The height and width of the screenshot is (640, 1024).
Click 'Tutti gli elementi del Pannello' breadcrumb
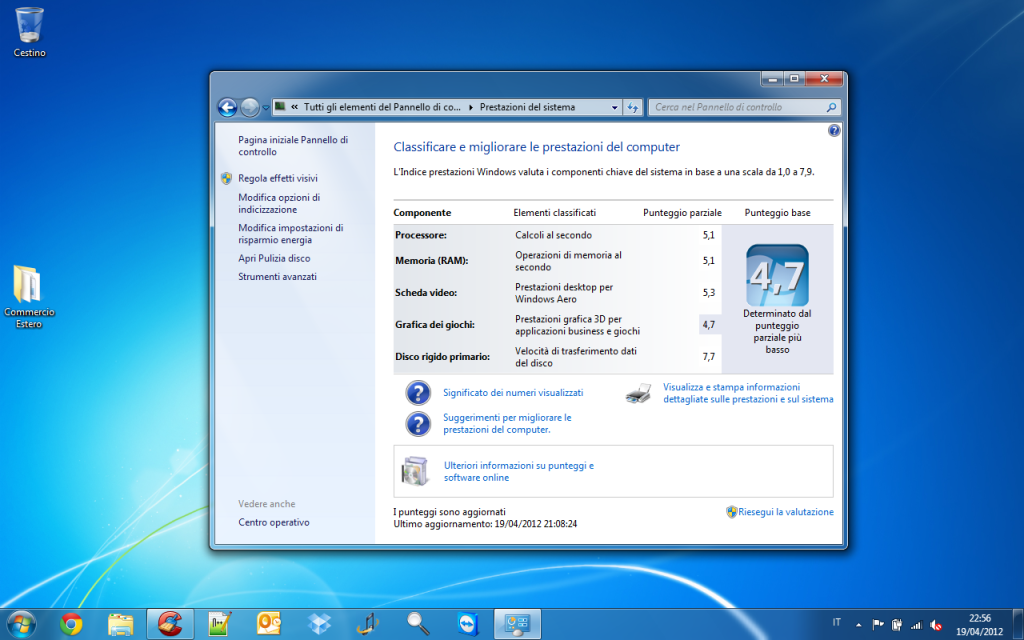[381, 107]
